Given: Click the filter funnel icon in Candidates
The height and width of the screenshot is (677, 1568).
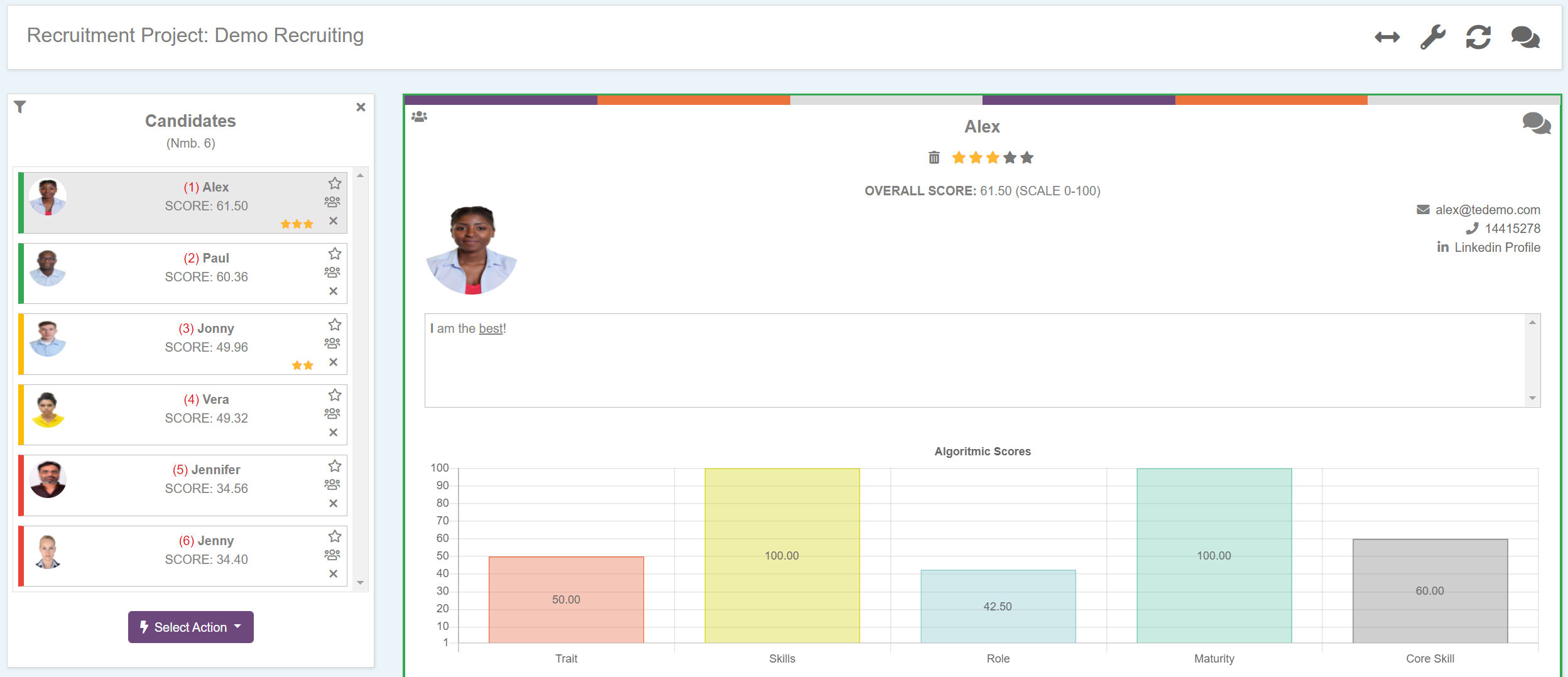Looking at the screenshot, I should click(x=20, y=107).
